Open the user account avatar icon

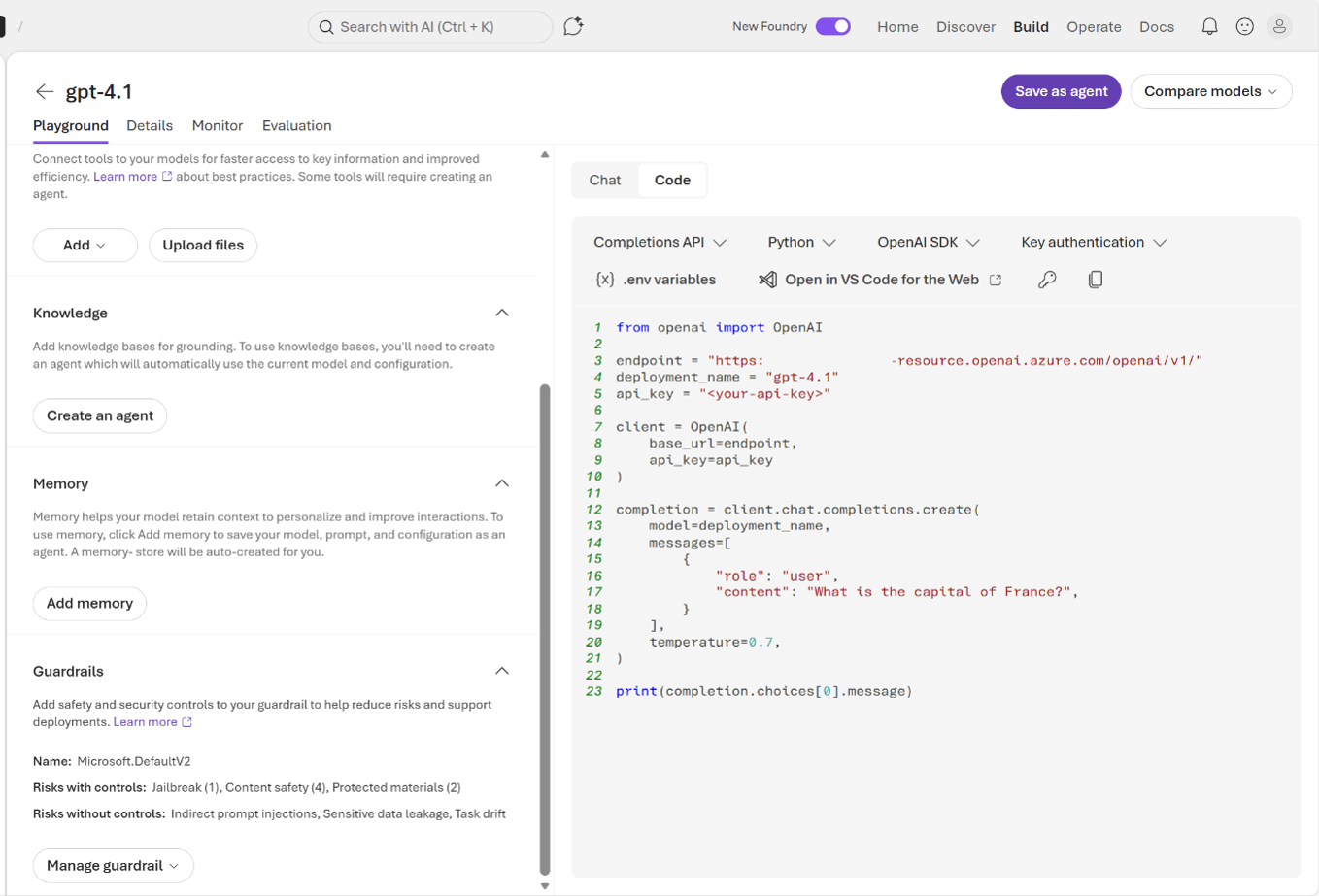(1279, 27)
